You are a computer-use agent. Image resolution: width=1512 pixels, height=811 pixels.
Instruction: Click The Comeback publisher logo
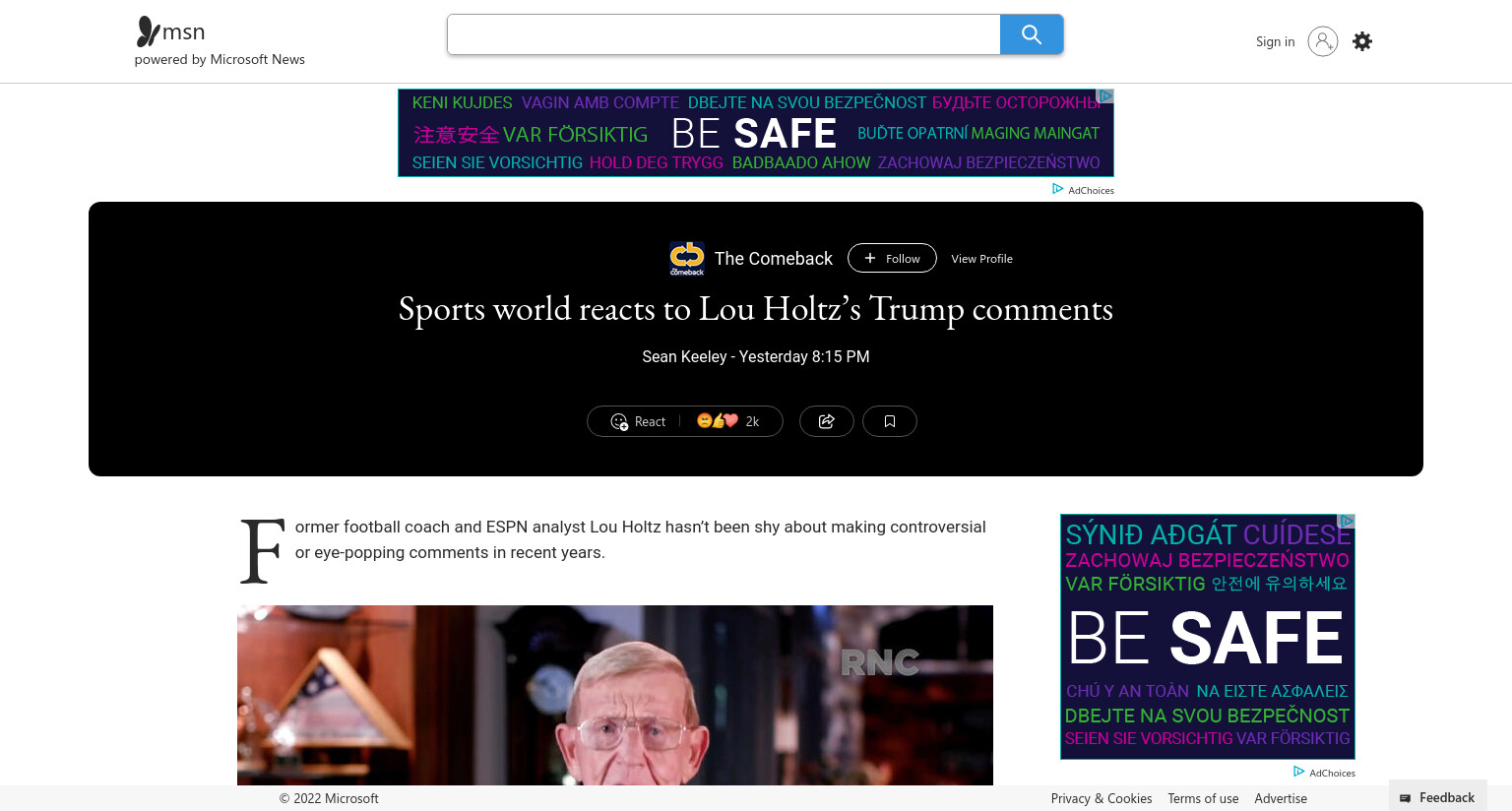[687, 258]
